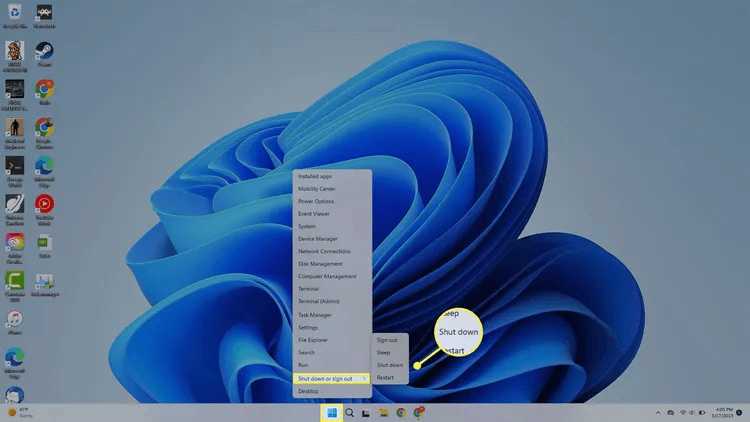Open the Steam desktop shortcut
Screen dimensions: 750x422
point(44,51)
